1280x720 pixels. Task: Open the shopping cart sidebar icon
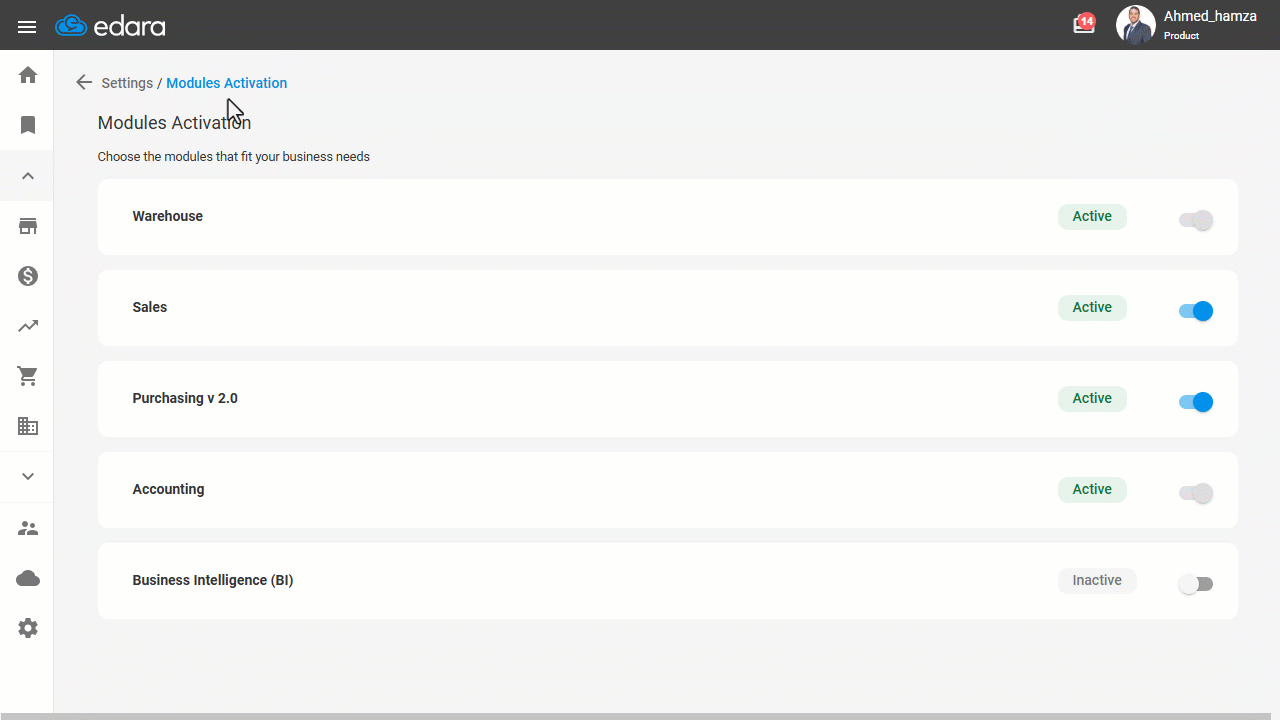(28, 376)
